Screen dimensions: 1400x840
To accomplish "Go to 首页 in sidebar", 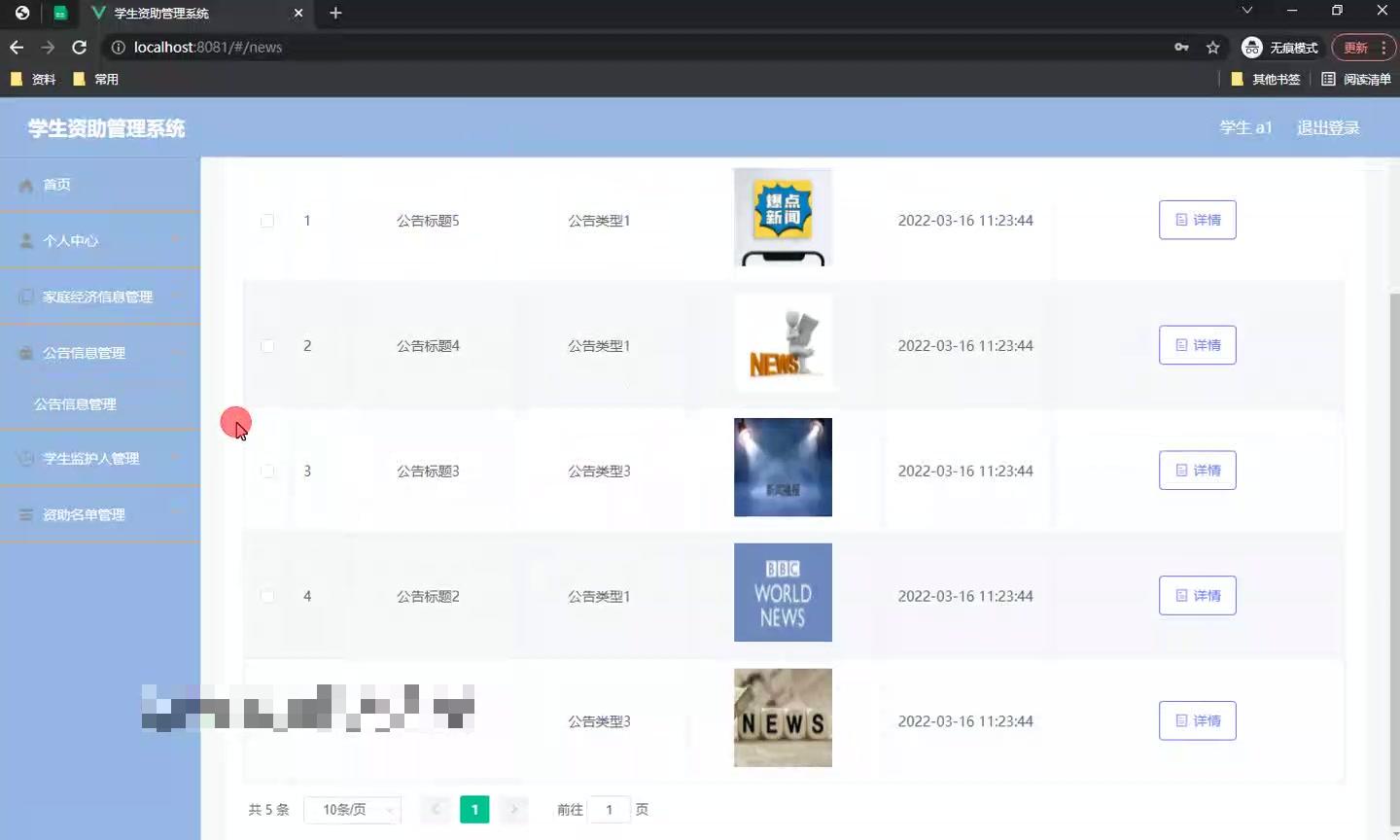I will (x=100, y=185).
